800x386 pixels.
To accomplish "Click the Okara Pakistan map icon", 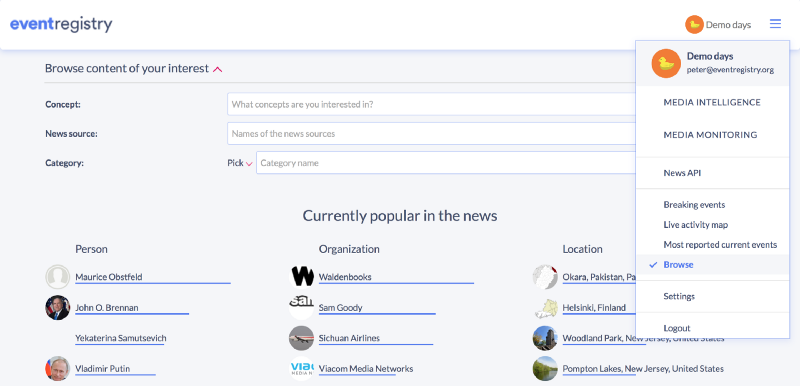I will (545, 277).
